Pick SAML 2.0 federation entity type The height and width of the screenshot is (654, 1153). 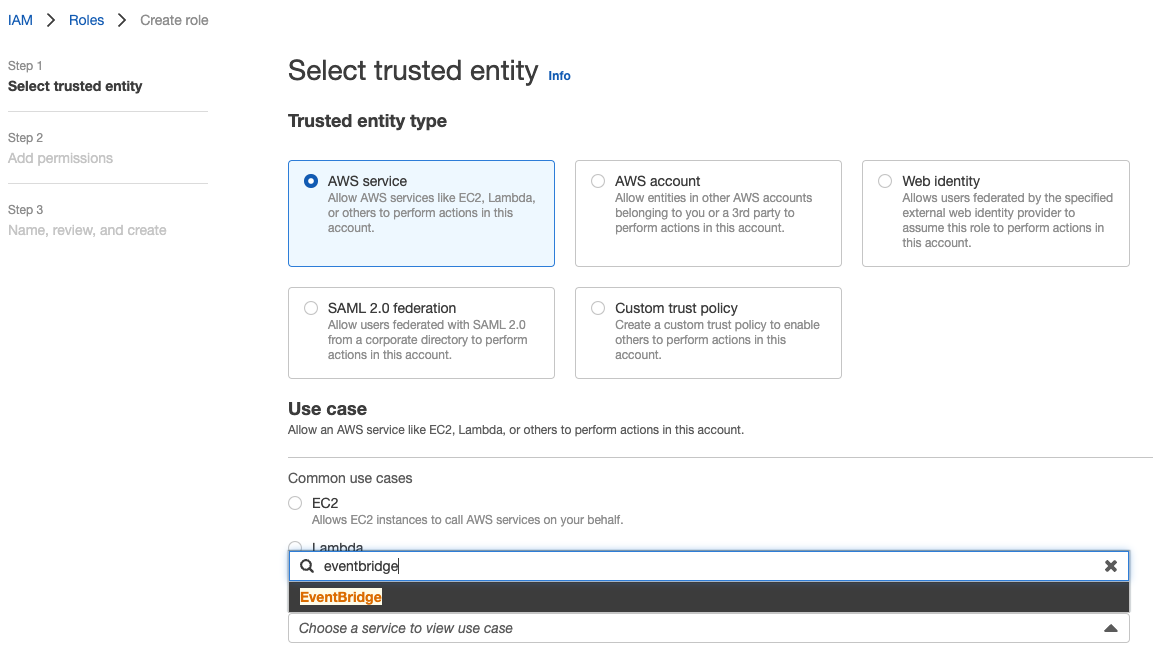310,308
